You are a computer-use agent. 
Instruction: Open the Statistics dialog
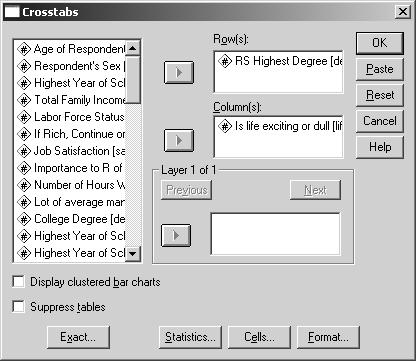tap(190, 337)
